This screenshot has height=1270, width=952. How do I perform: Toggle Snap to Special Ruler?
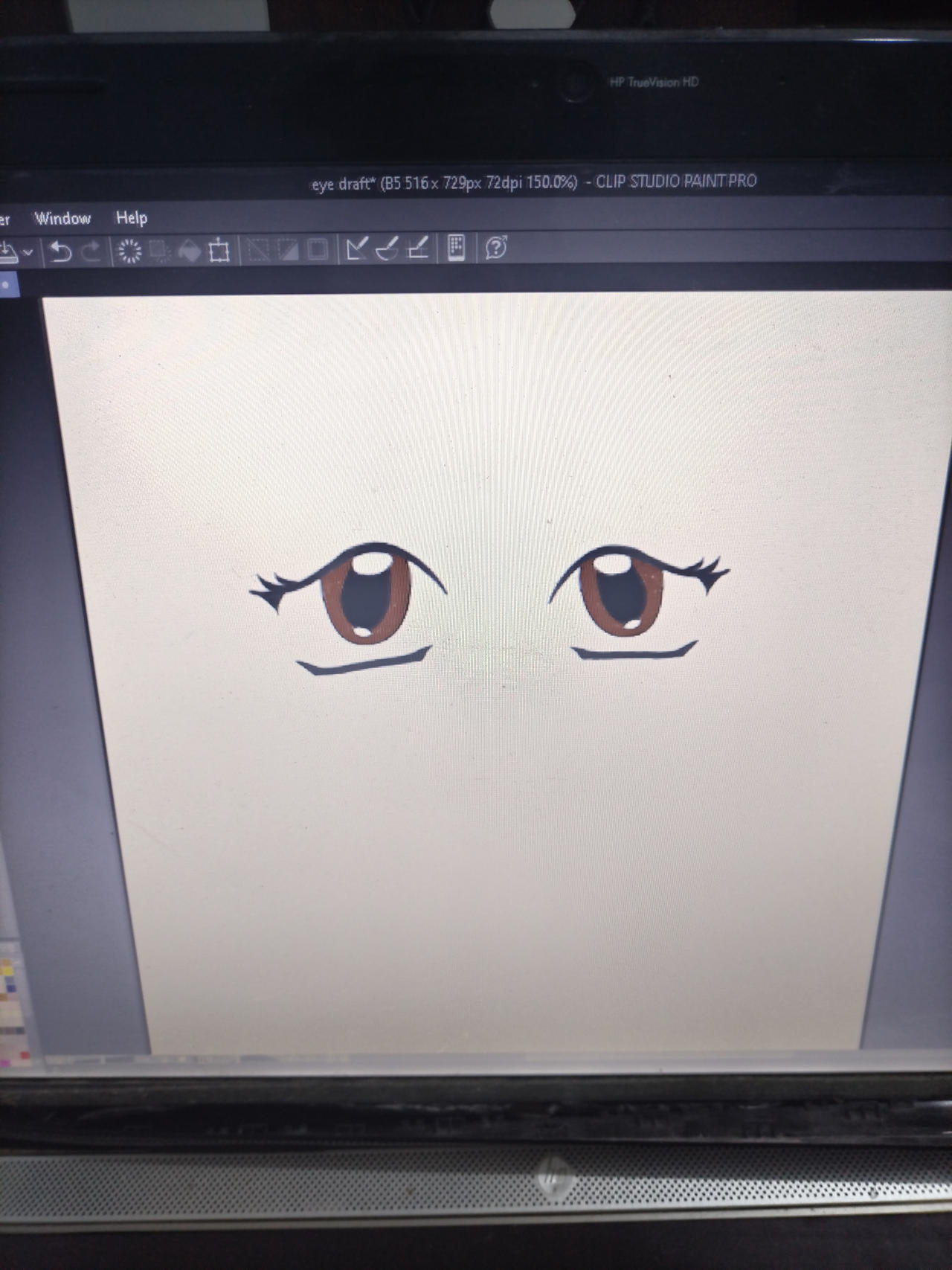[387, 248]
